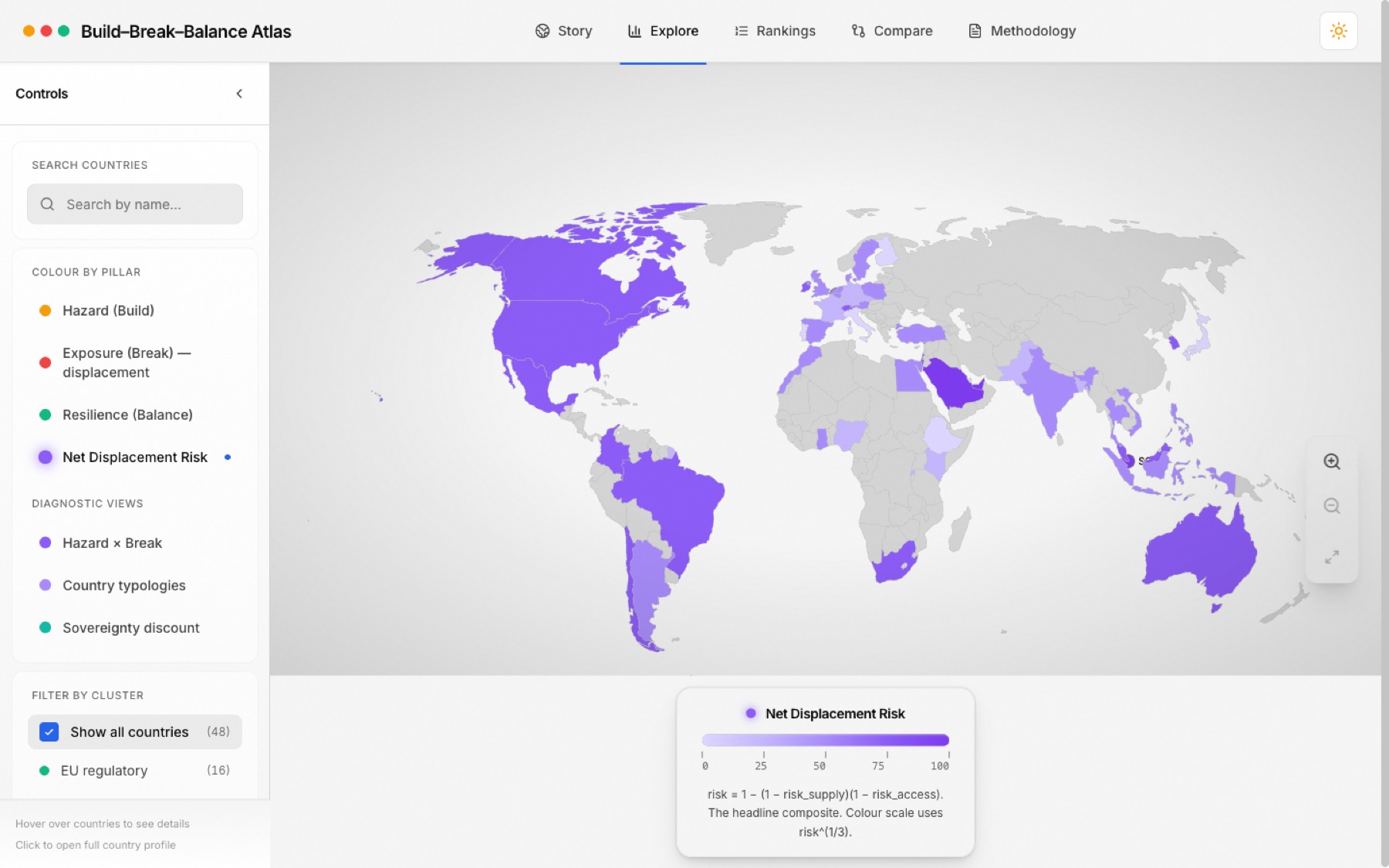Viewport: 1389px width, 868px height.
Task: Click the page vertical scrollbar
Action: [x=1384, y=434]
